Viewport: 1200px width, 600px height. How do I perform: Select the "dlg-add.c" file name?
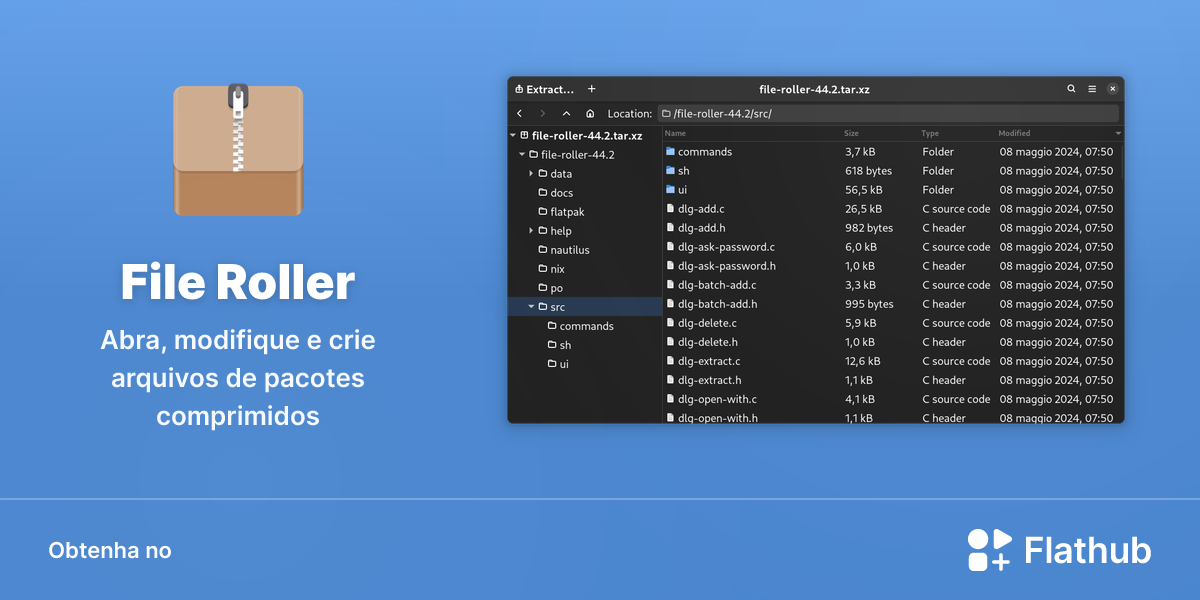701,209
